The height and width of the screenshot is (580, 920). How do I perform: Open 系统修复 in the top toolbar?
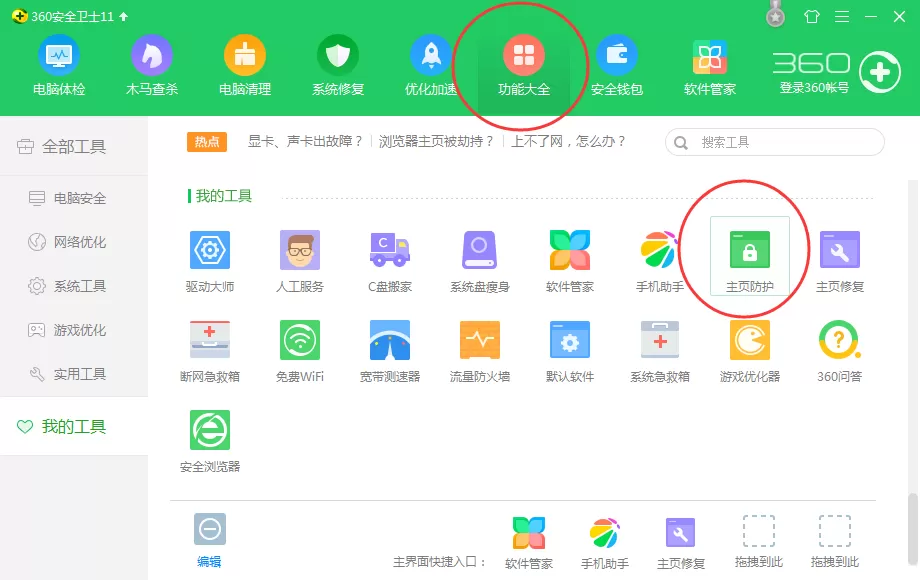338,65
